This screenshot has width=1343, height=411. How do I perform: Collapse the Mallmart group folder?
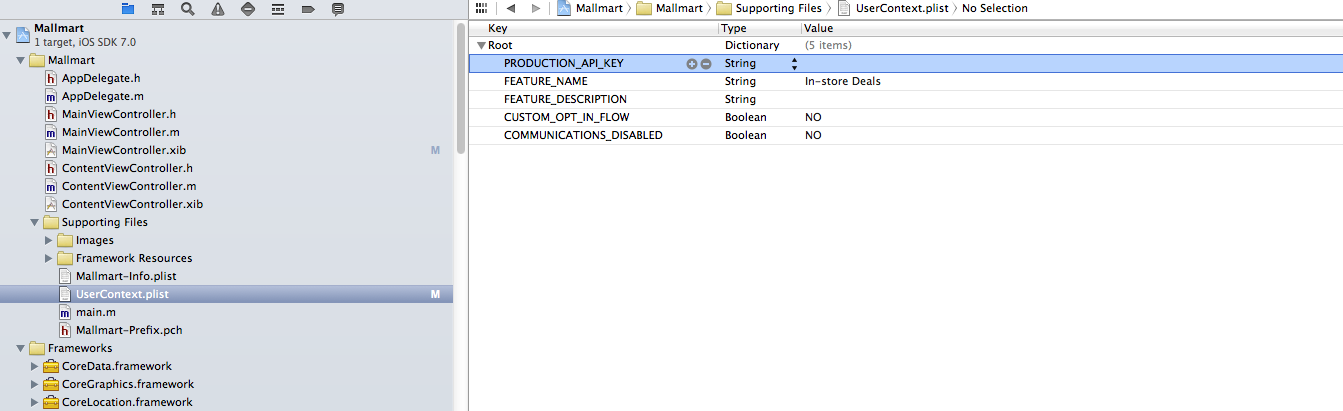pos(21,60)
